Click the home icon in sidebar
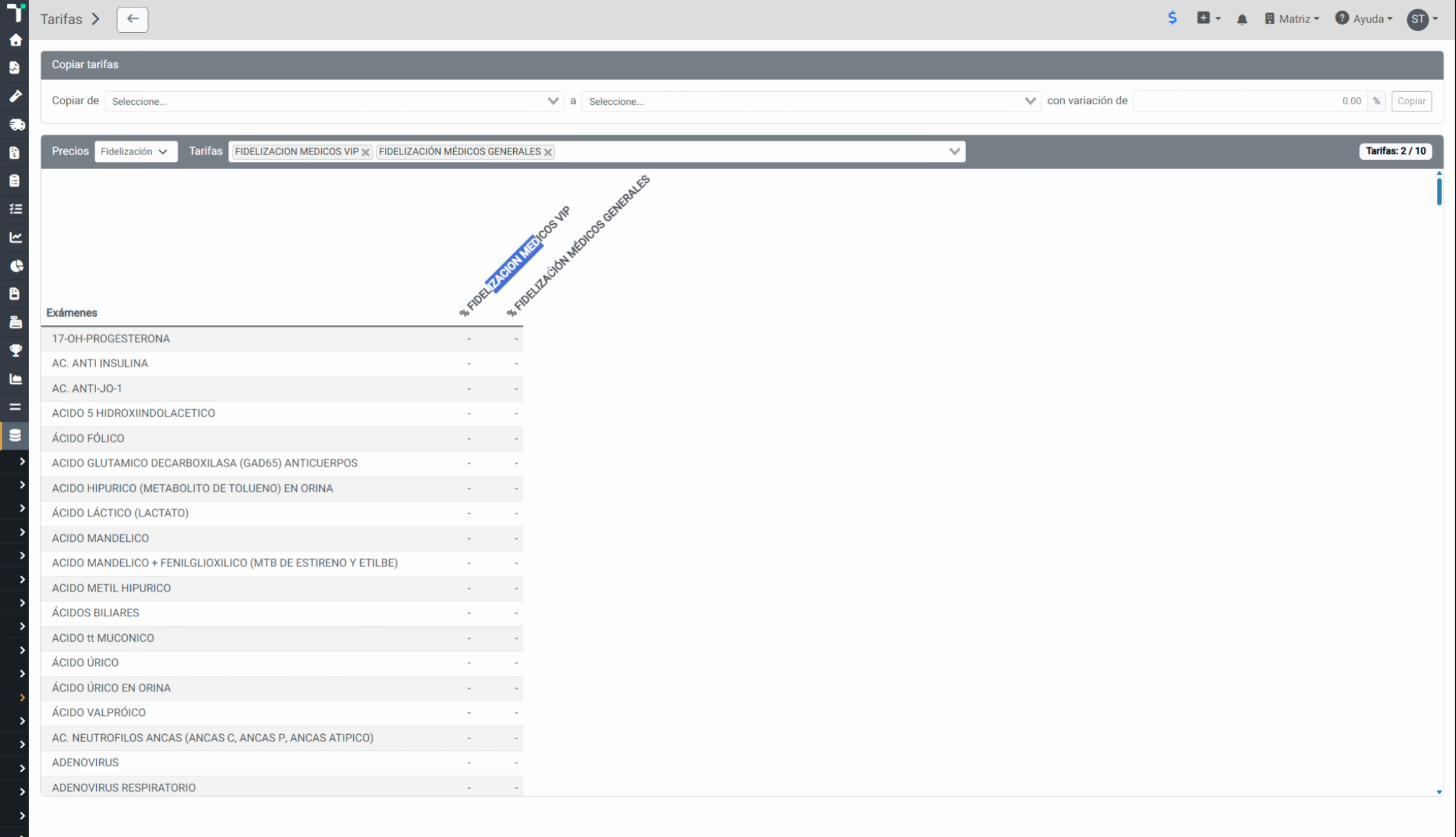Viewport: 1456px width, 837px height. click(15, 40)
